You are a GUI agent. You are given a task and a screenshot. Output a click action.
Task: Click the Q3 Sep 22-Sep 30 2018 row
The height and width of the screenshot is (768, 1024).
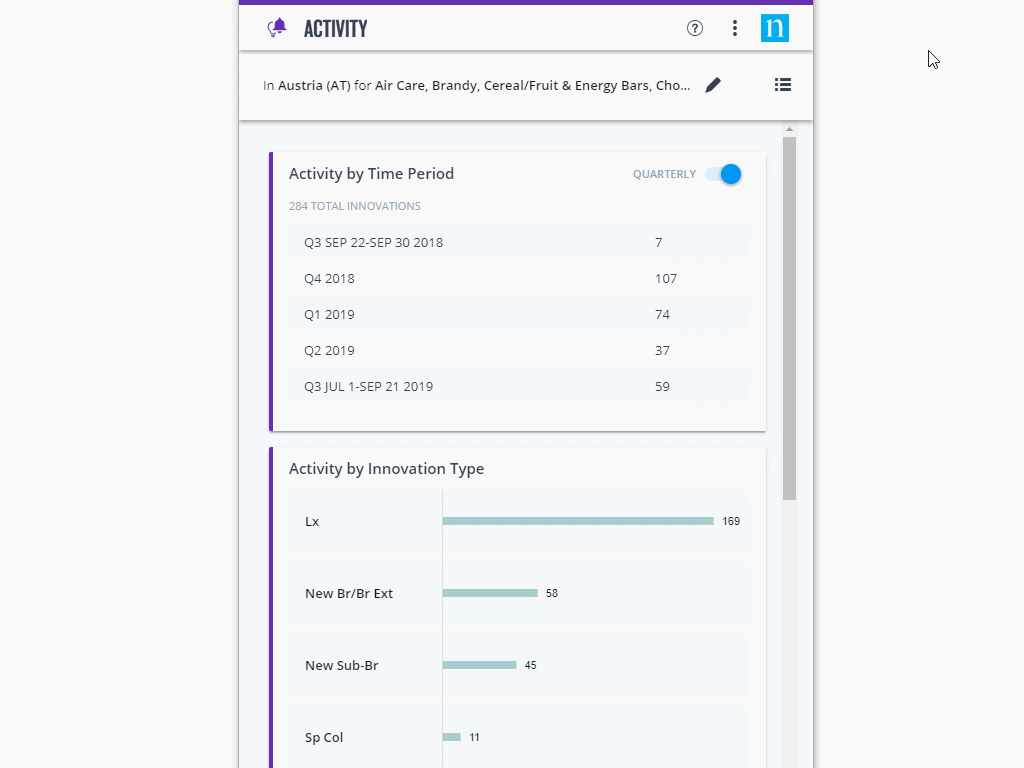pyautogui.click(x=518, y=243)
